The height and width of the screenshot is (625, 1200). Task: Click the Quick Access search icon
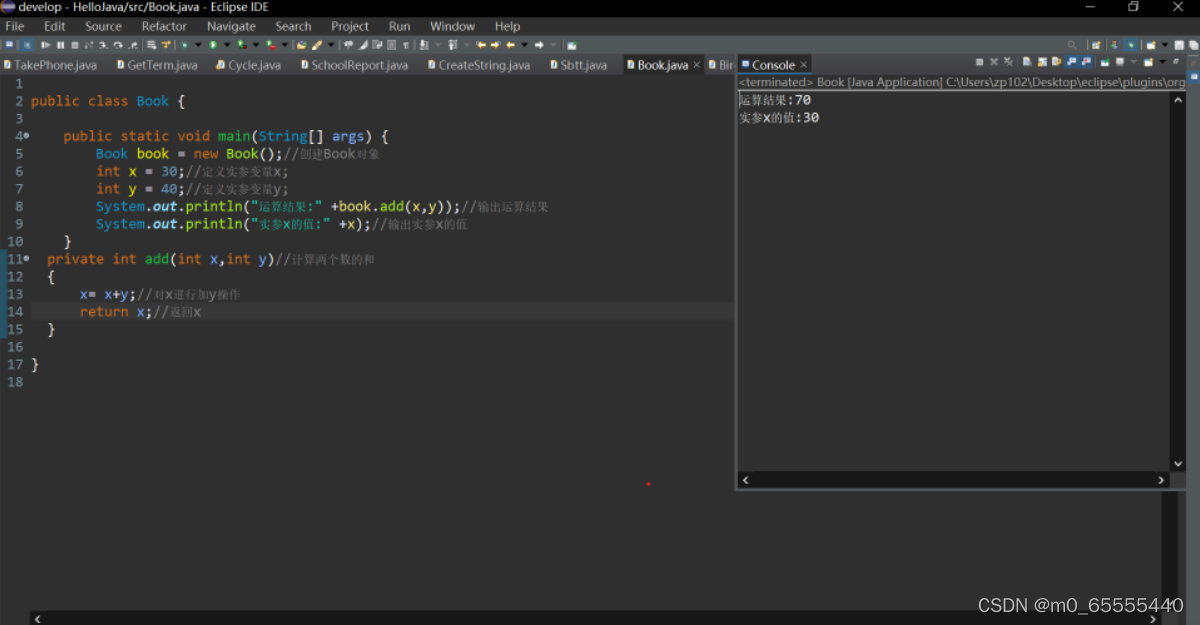point(1072,45)
